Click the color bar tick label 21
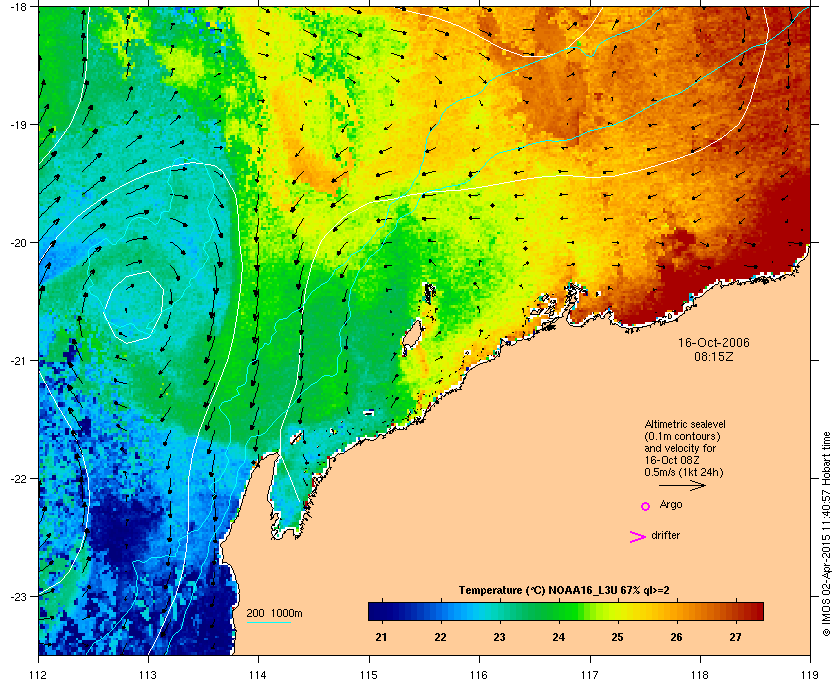840x680 pixels. (x=381, y=637)
